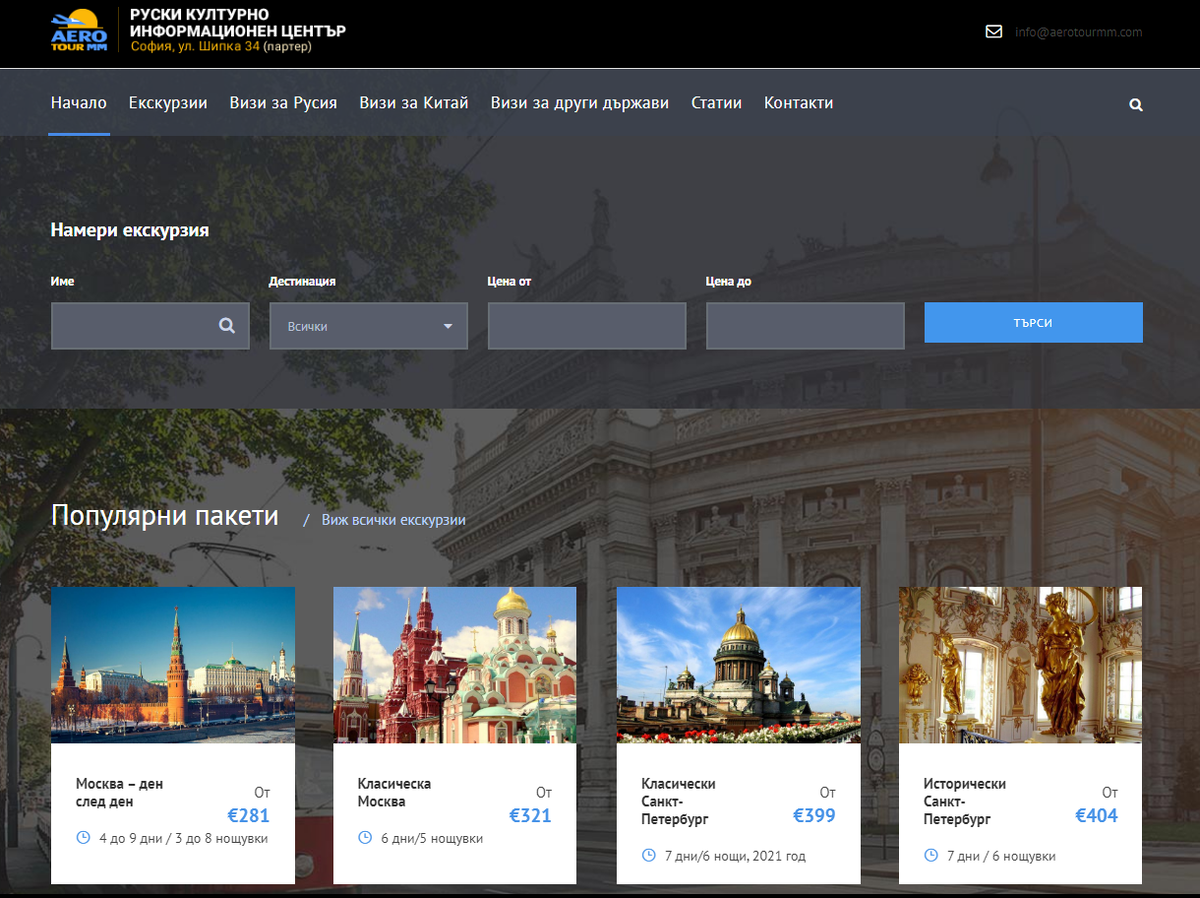The width and height of the screenshot is (1200, 898).
Task: Click the St. Isaac's Cathedral photo thumbnail
Action: 738,665
